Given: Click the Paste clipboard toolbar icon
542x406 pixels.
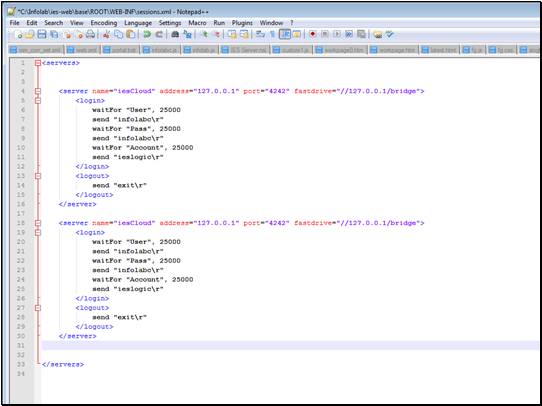Looking at the screenshot, I should click(x=131, y=34).
